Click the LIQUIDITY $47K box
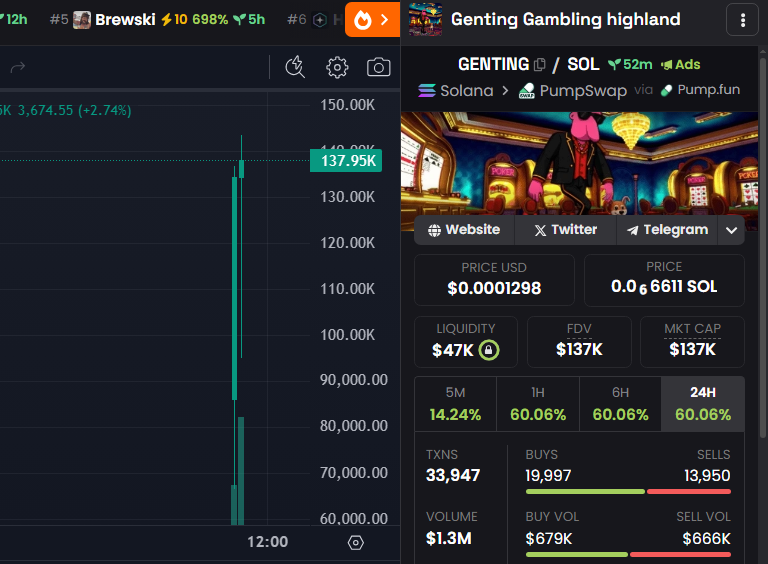Image resolution: width=768 pixels, height=564 pixels. click(466, 342)
